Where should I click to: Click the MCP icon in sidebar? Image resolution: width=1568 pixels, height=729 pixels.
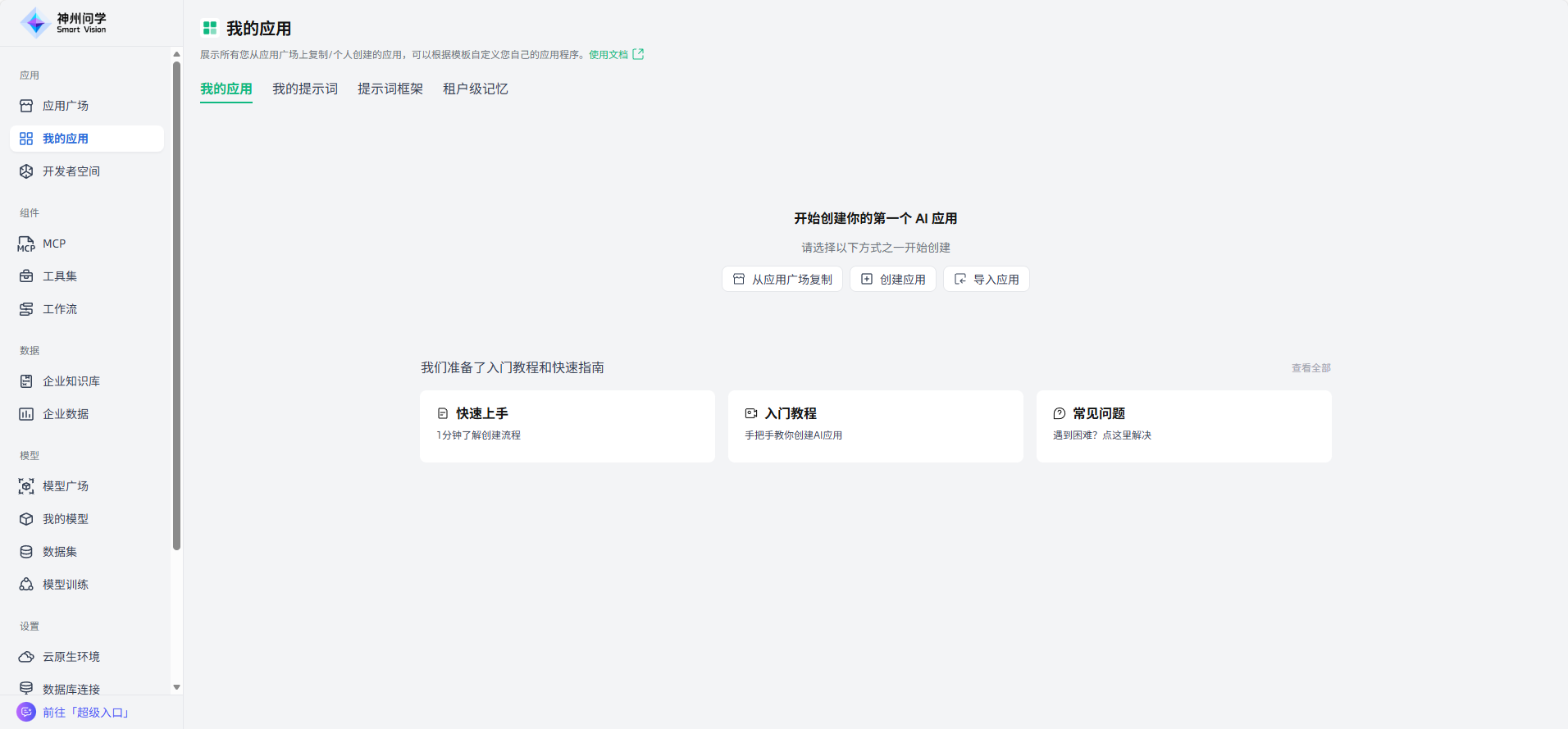26,244
